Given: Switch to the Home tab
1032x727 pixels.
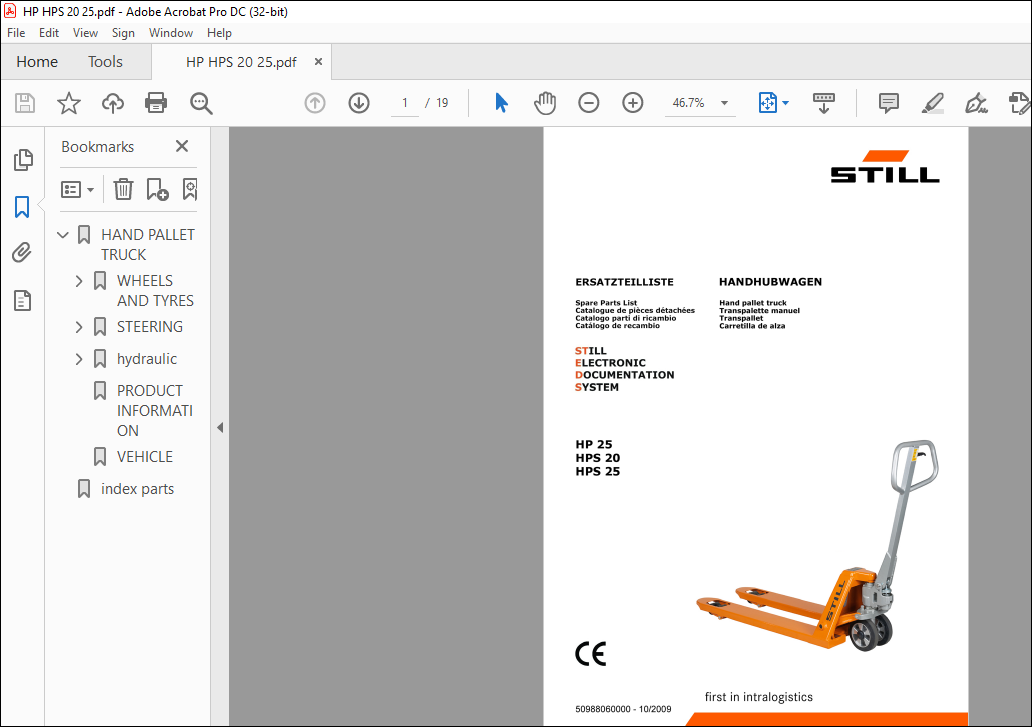Looking at the screenshot, I should (37, 62).
